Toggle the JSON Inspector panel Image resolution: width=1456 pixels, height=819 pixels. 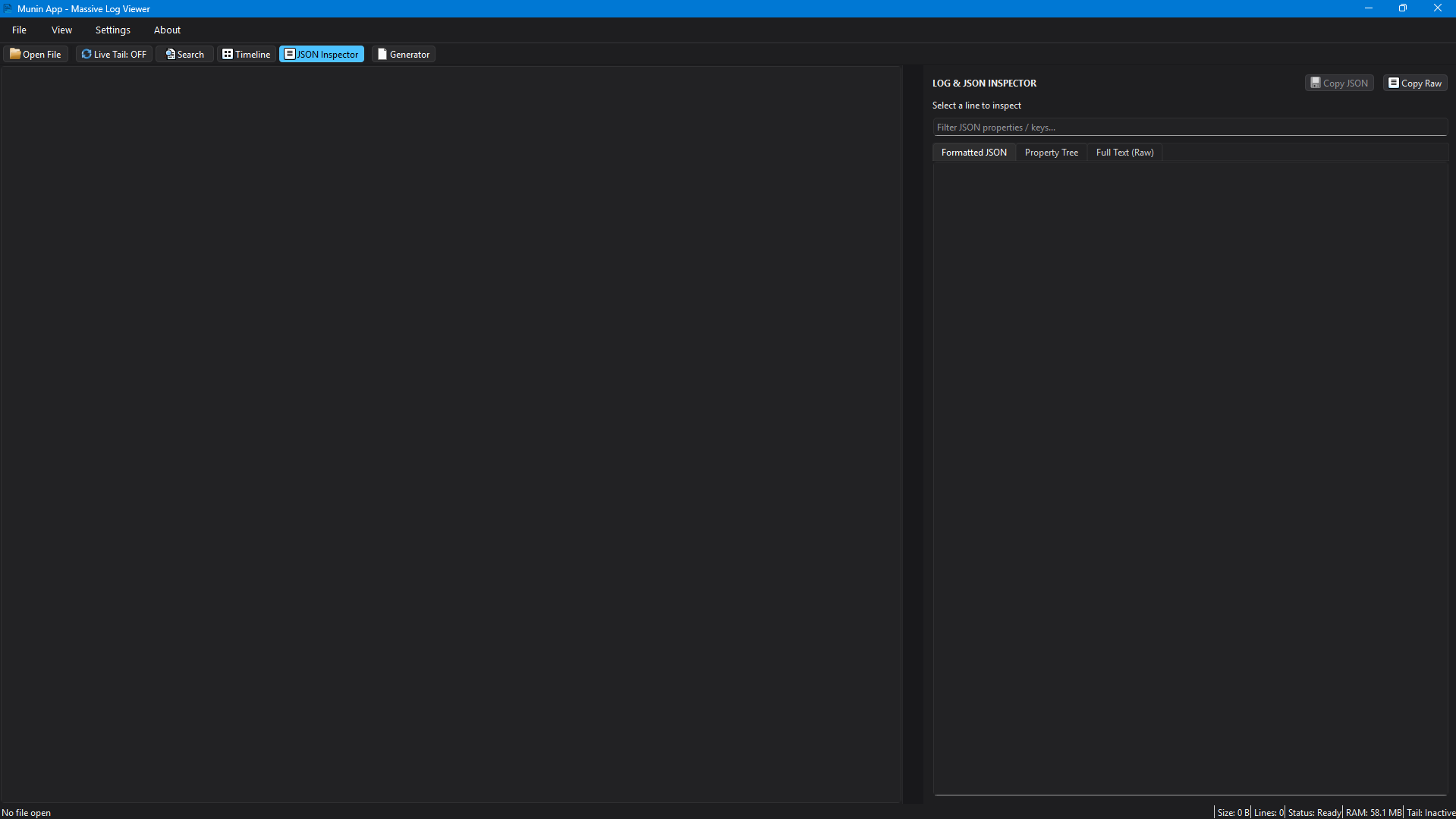pos(322,54)
